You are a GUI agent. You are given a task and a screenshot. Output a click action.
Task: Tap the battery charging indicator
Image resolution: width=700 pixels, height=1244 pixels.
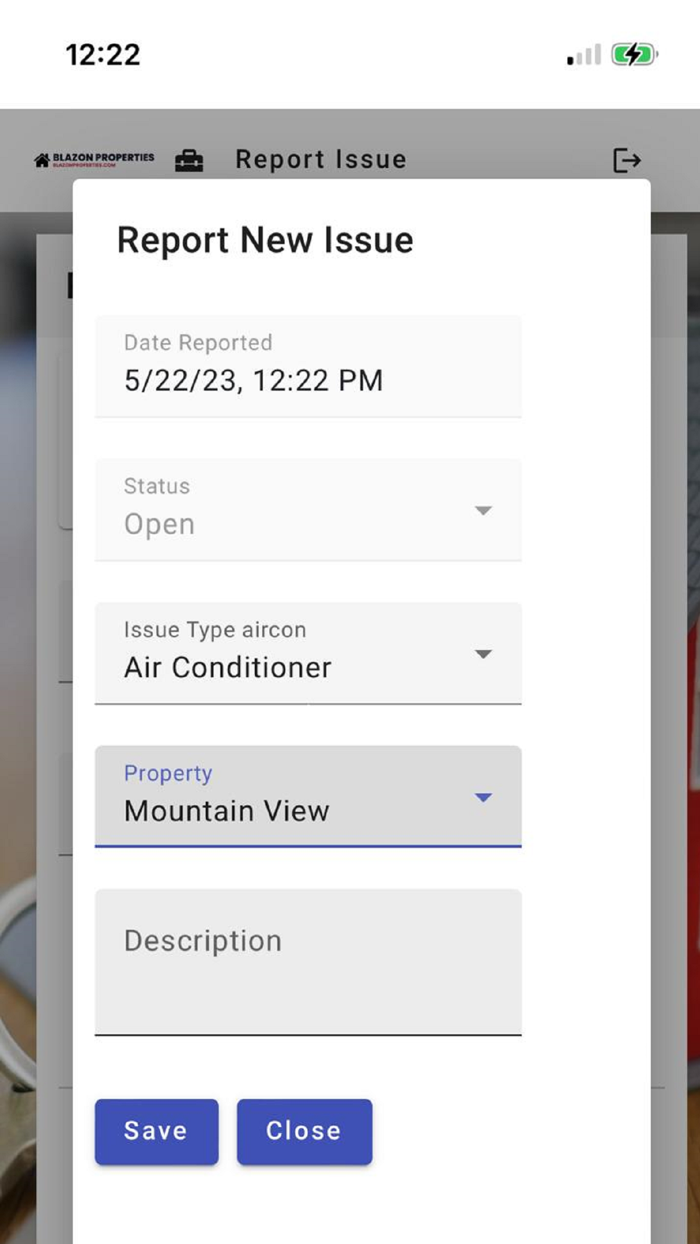[634, 55]
